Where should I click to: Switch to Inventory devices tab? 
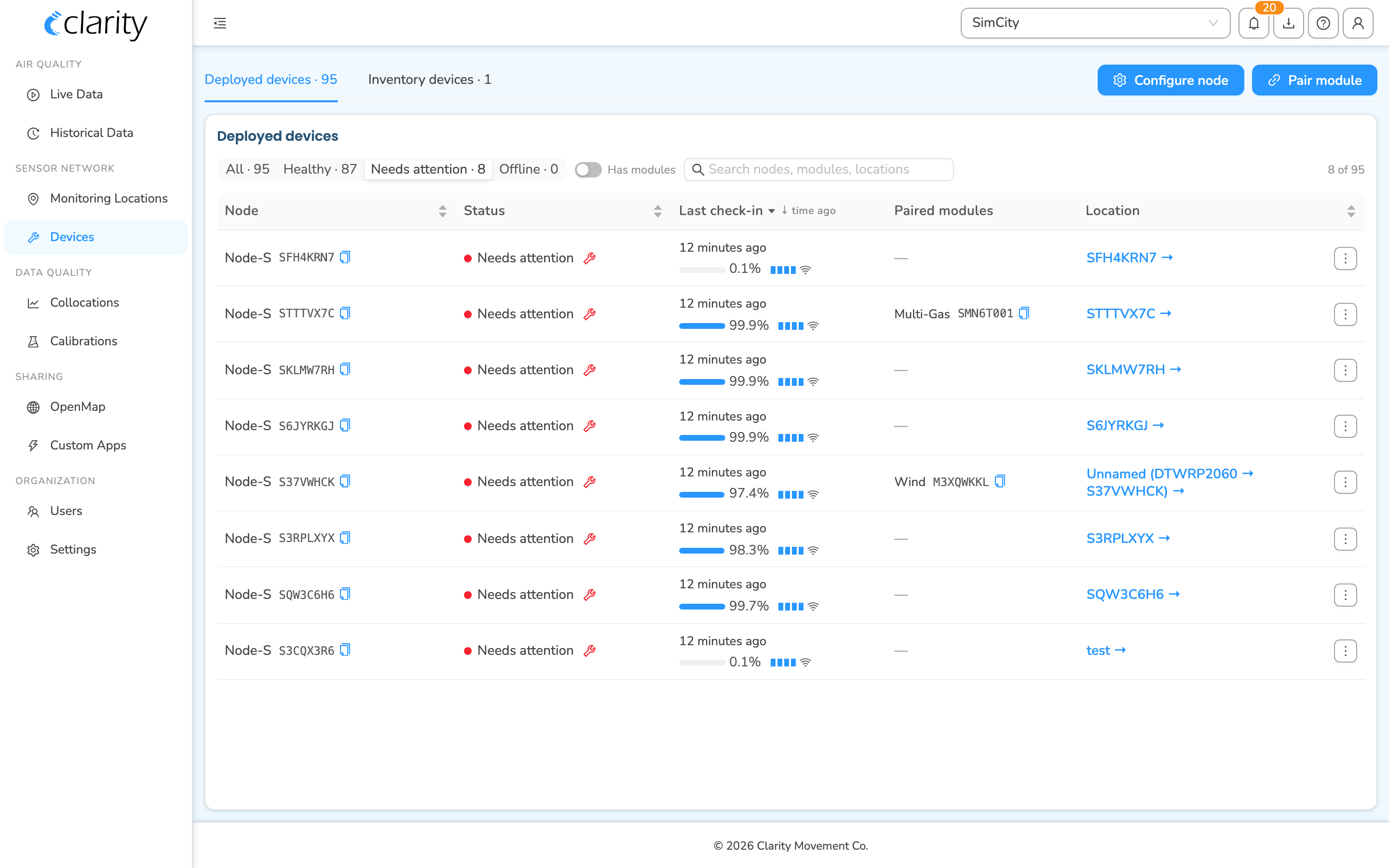429,80
